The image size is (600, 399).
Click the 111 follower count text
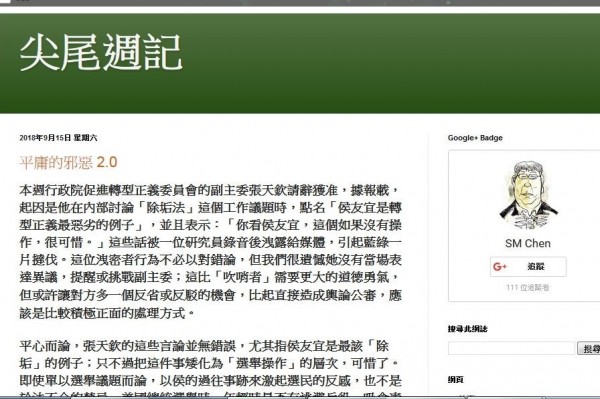point(528,287)
